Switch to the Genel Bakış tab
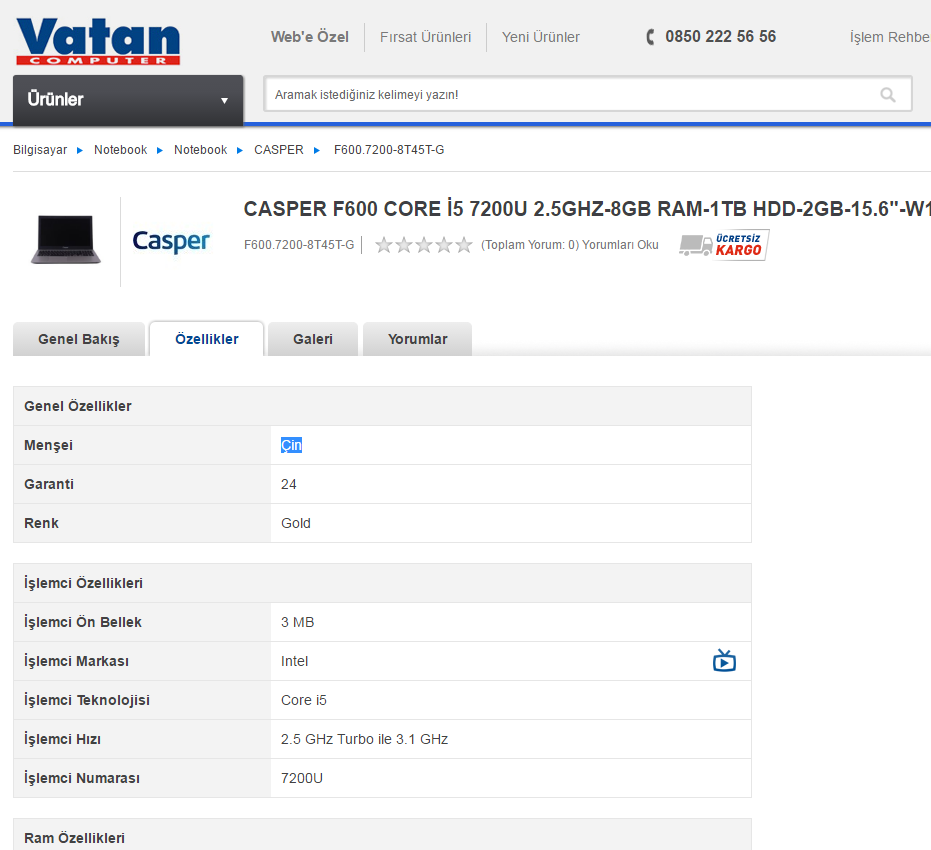 78,339
